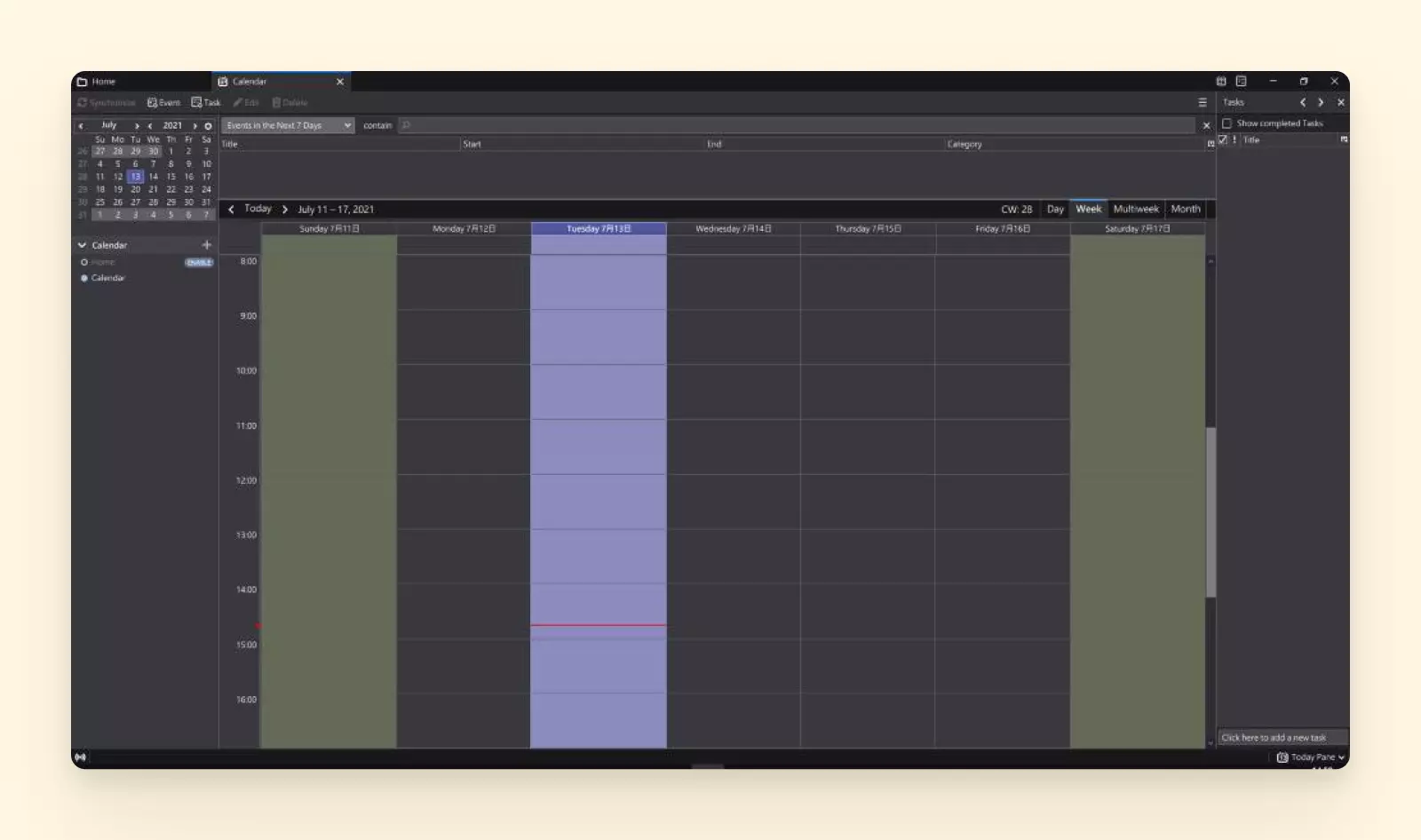The width and height of the screenshot is (1421, 840).
Task: Select Wednesday 7月14日 column header
Action: (x=734, y=229)
